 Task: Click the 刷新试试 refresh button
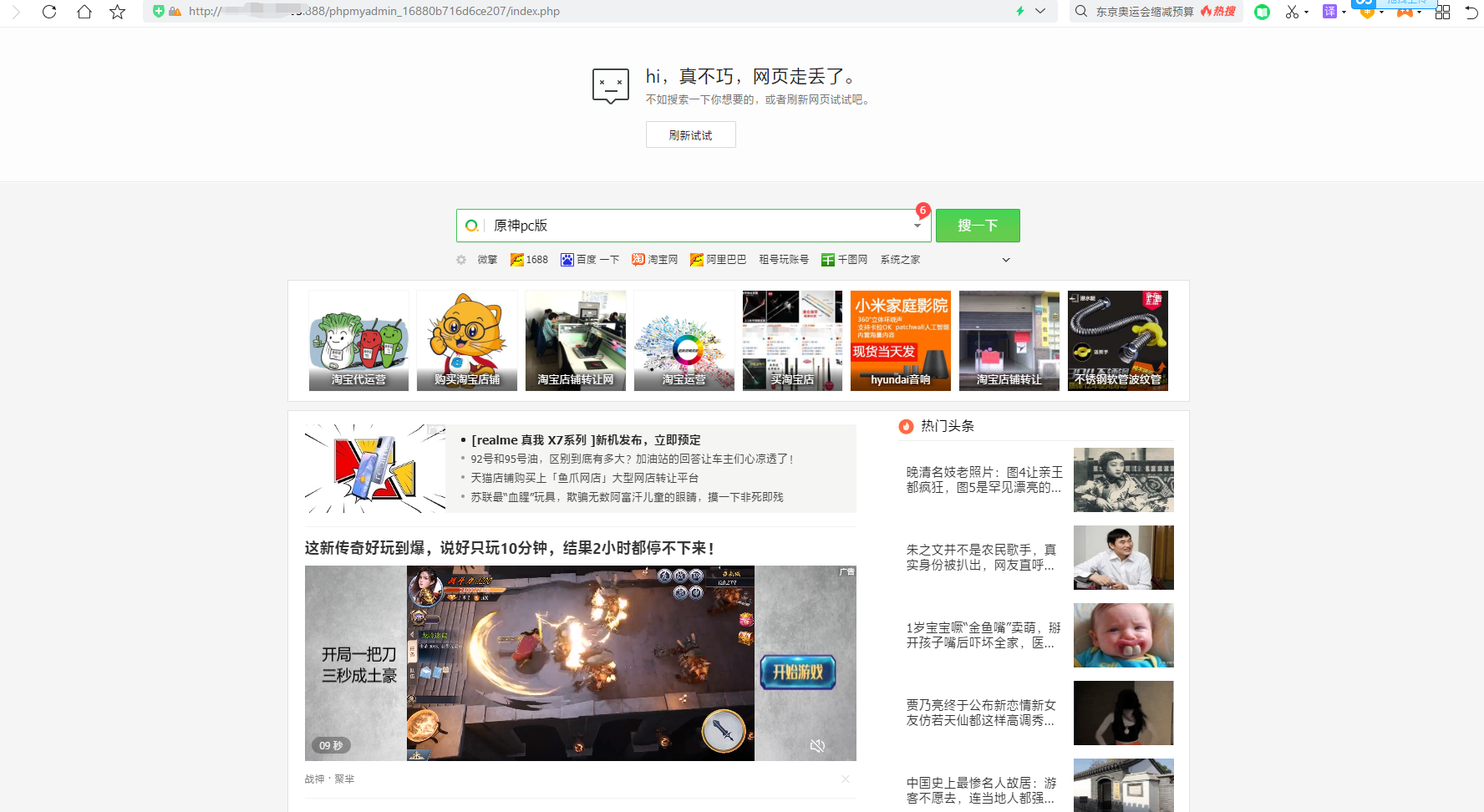pyautogui.click(x=690, y=134)
